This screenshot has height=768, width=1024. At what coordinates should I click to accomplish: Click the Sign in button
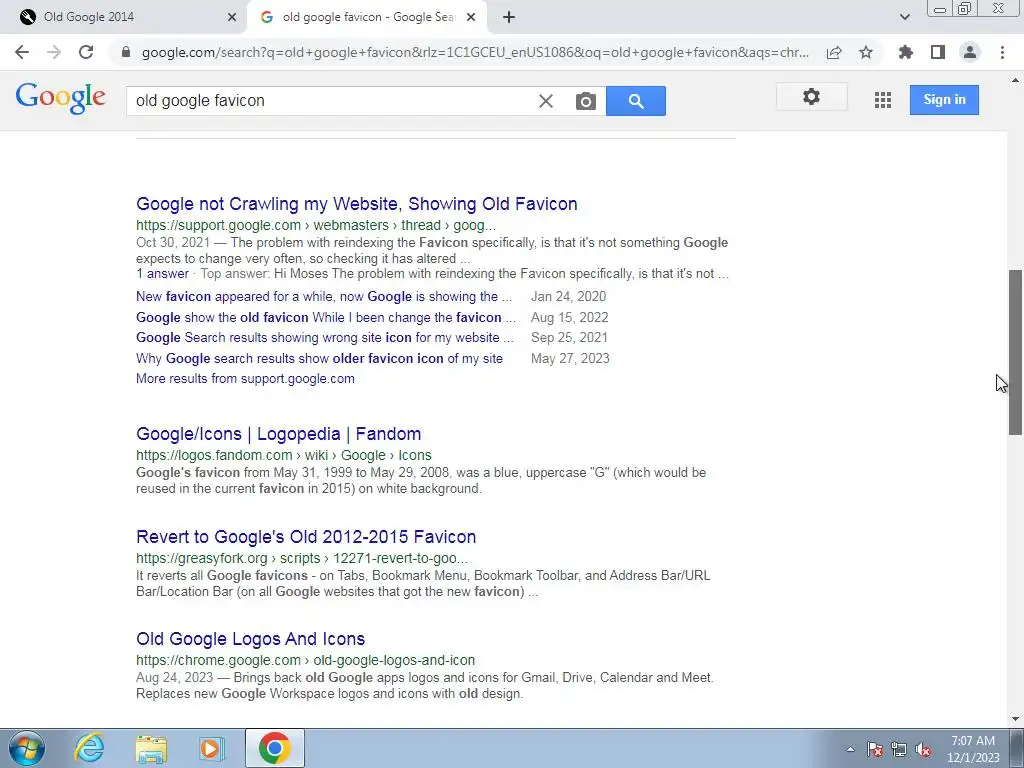[x=944, y=100]
